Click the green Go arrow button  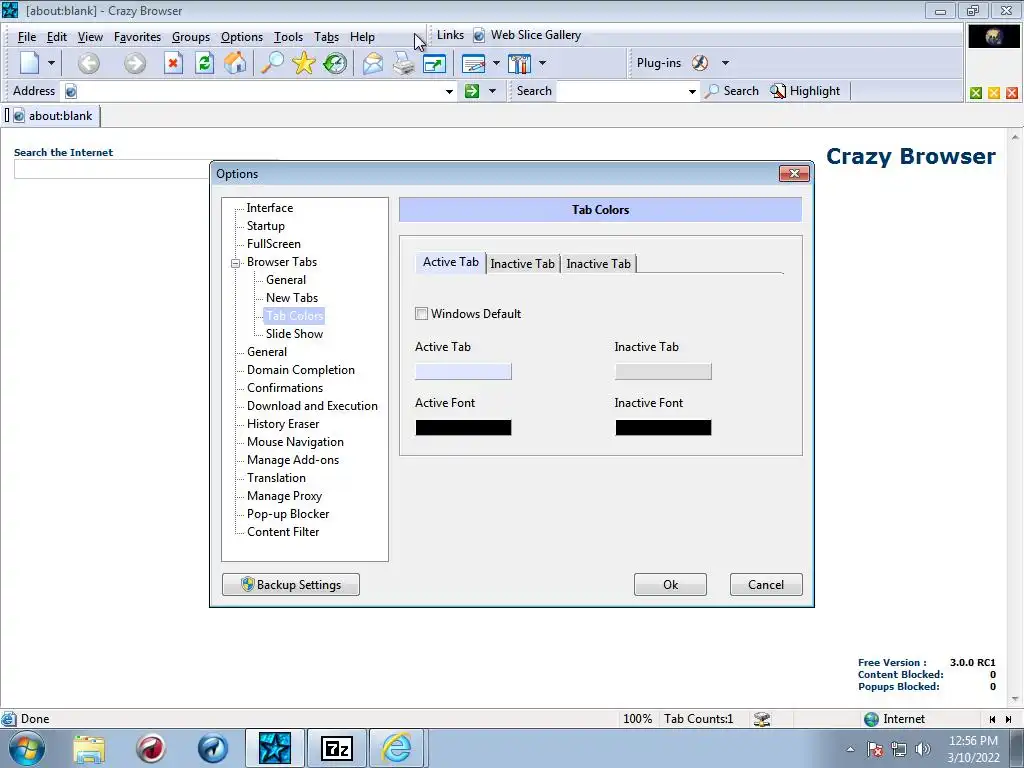472,91
